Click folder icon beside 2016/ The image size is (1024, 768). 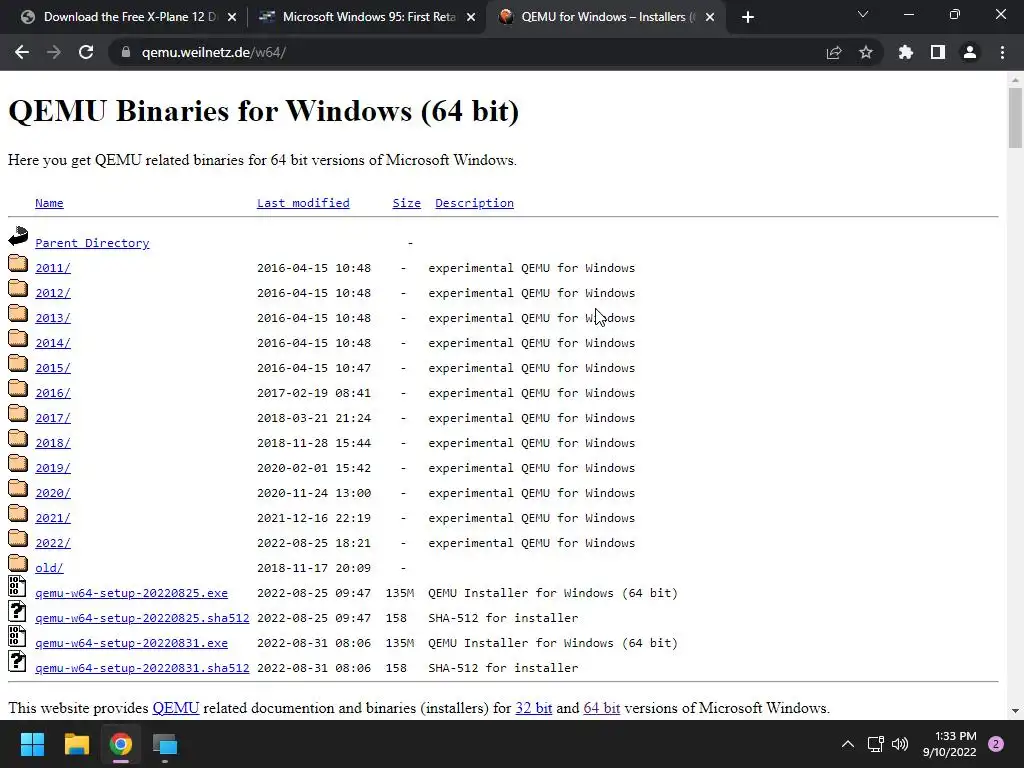point(18,388)
